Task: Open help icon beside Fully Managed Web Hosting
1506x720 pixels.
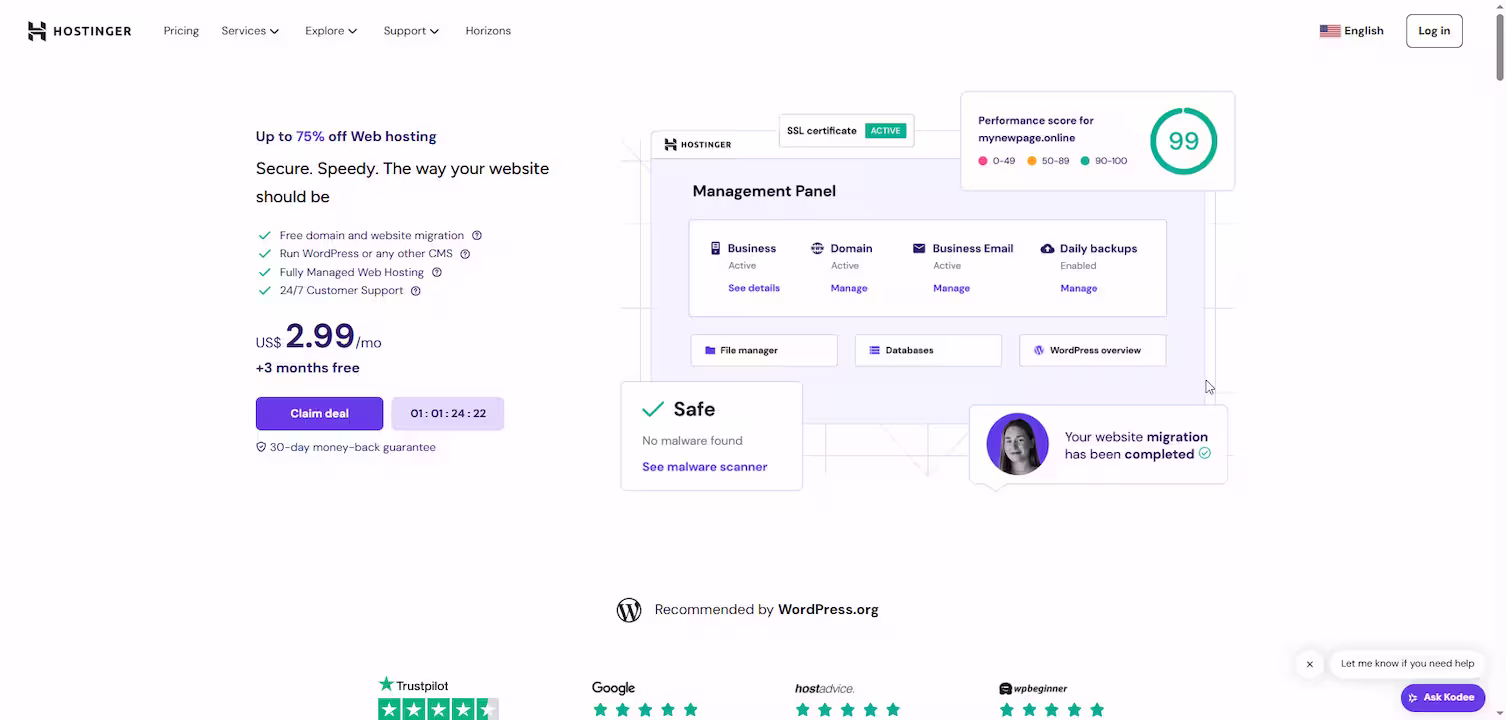Action: pyautogui.click(x=437, y=272)
